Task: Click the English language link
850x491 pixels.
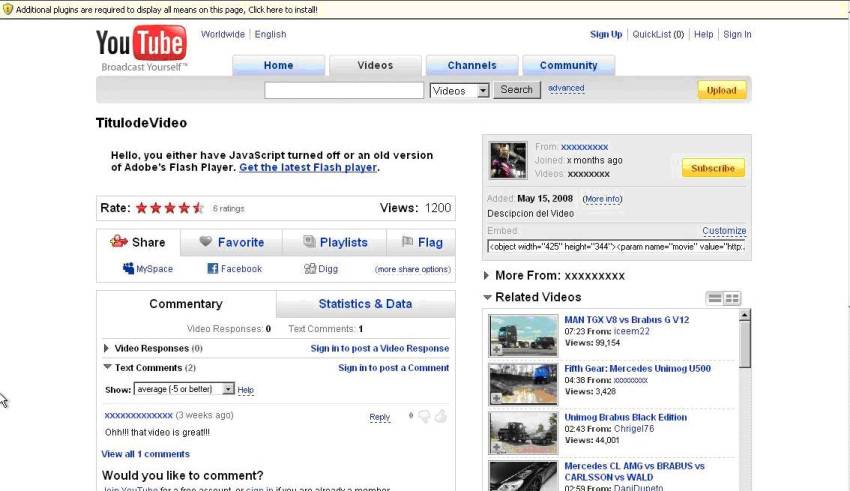Action: (271, 34)
